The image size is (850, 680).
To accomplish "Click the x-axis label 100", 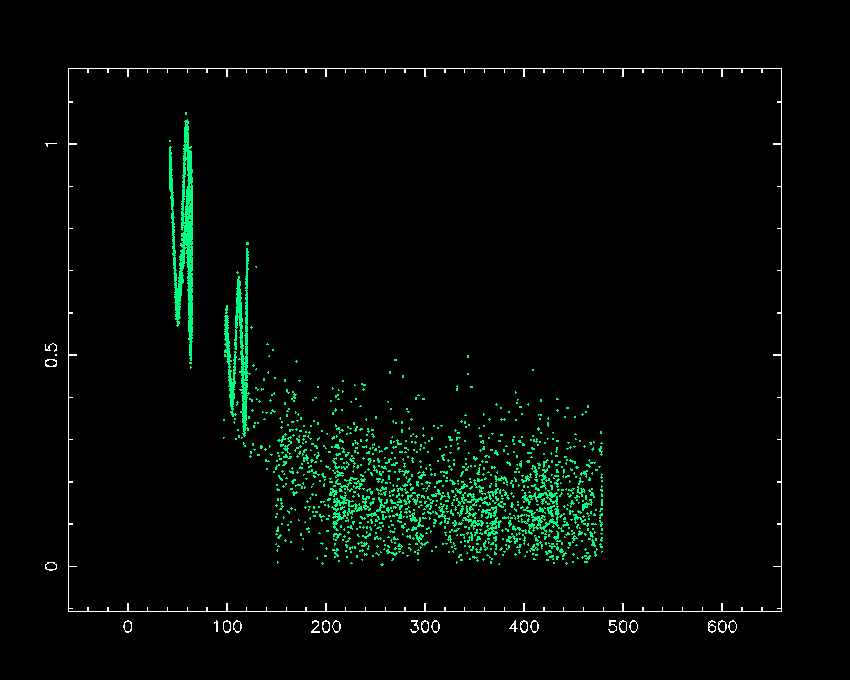I will click(227, 627).
